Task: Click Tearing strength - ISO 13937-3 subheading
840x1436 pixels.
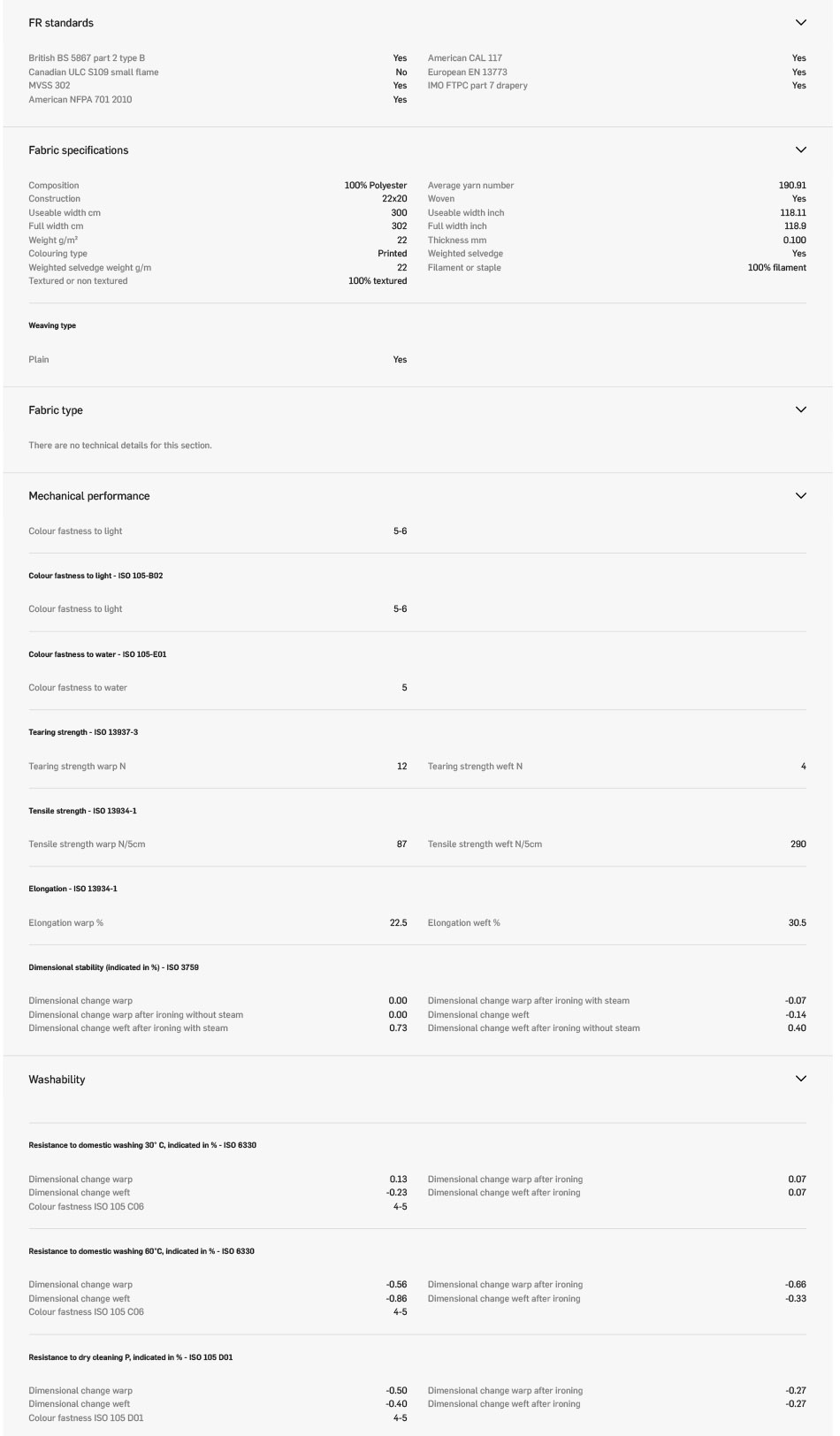Action: (x=83, y=732)
